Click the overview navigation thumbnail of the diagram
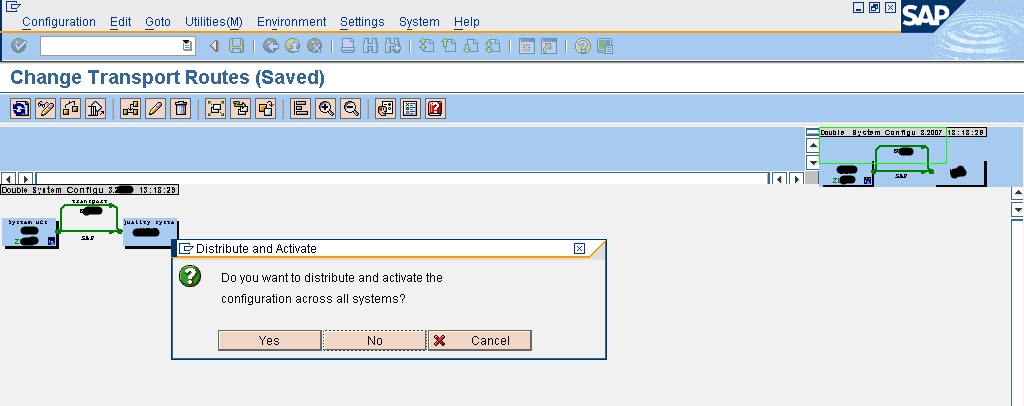Viewport: 1024px width, 406px height. (903, 157)
